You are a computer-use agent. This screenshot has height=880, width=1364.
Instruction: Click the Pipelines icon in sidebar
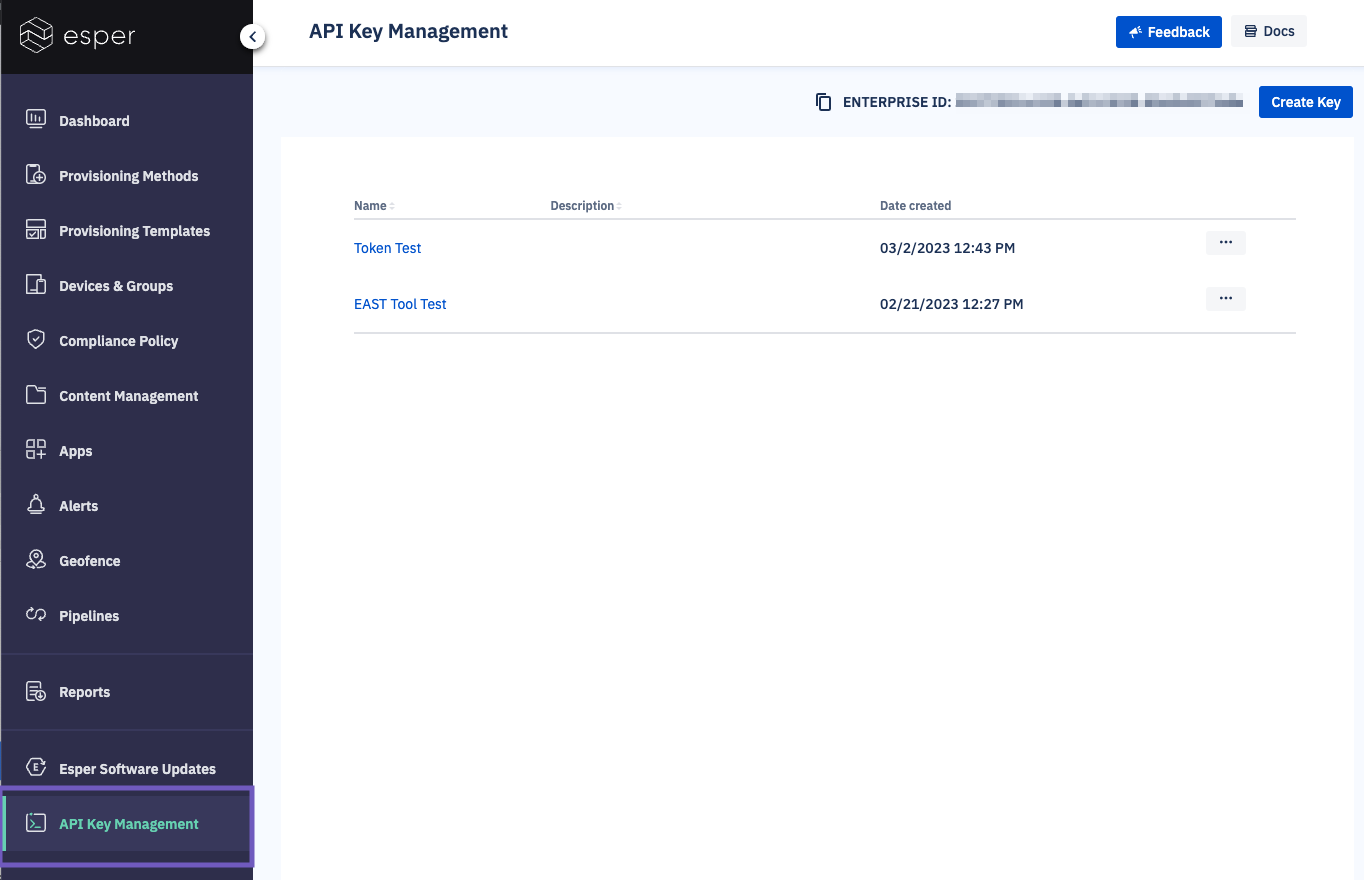(x=36, y=615)
